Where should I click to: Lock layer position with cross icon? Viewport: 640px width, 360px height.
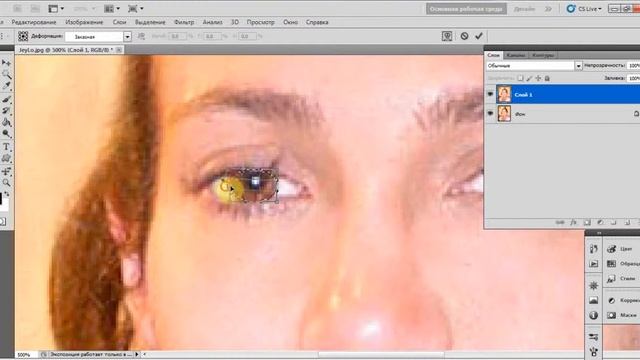click(538, 78)
